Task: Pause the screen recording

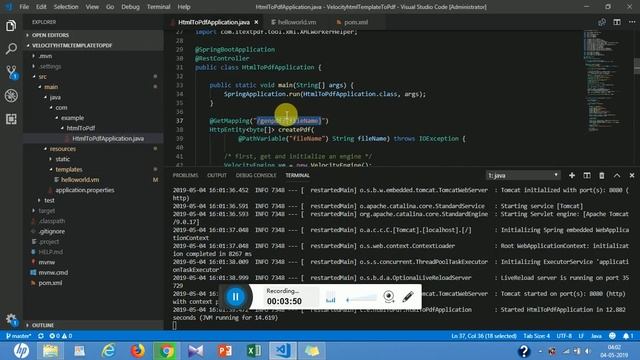Action: (236, 297)
